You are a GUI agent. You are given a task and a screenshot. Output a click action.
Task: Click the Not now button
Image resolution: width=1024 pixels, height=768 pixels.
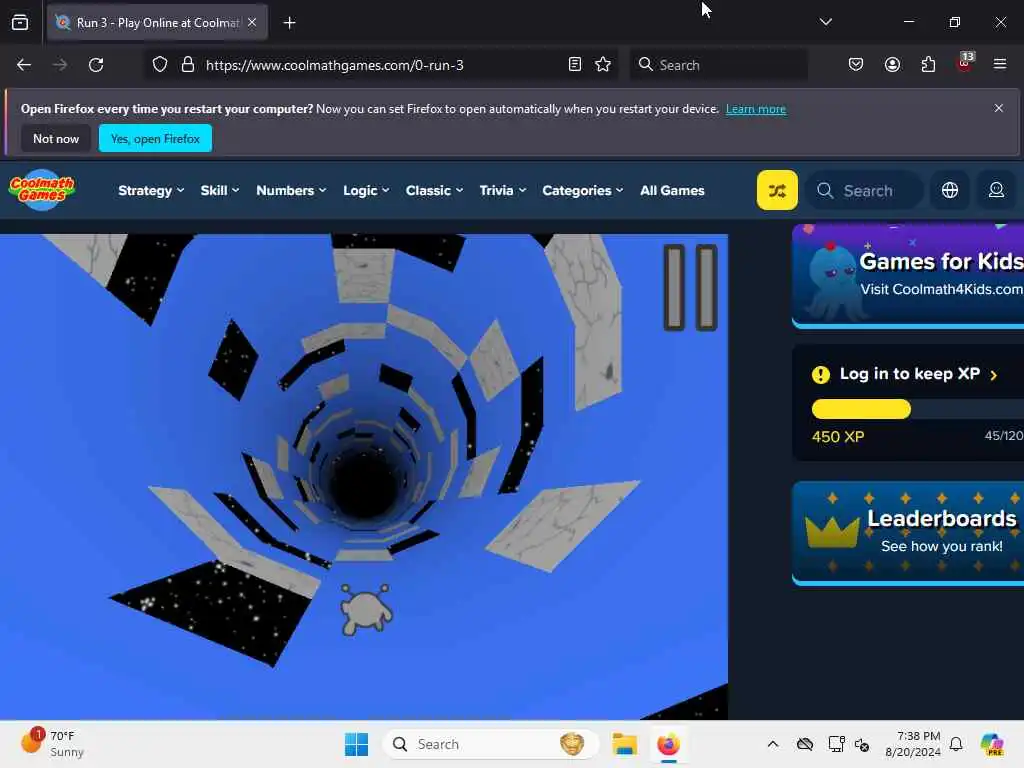(56, 138)
